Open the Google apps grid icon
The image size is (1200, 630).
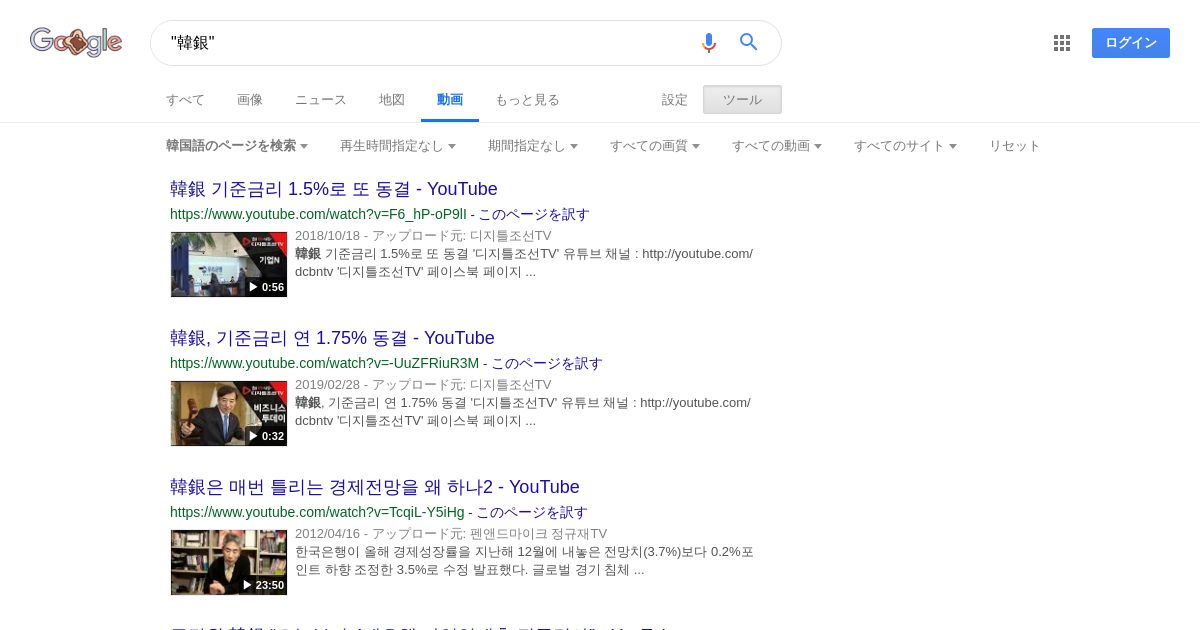1062,43
